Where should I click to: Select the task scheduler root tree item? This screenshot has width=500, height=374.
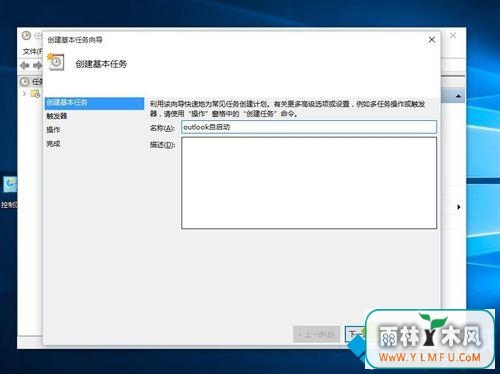point(31,81)
